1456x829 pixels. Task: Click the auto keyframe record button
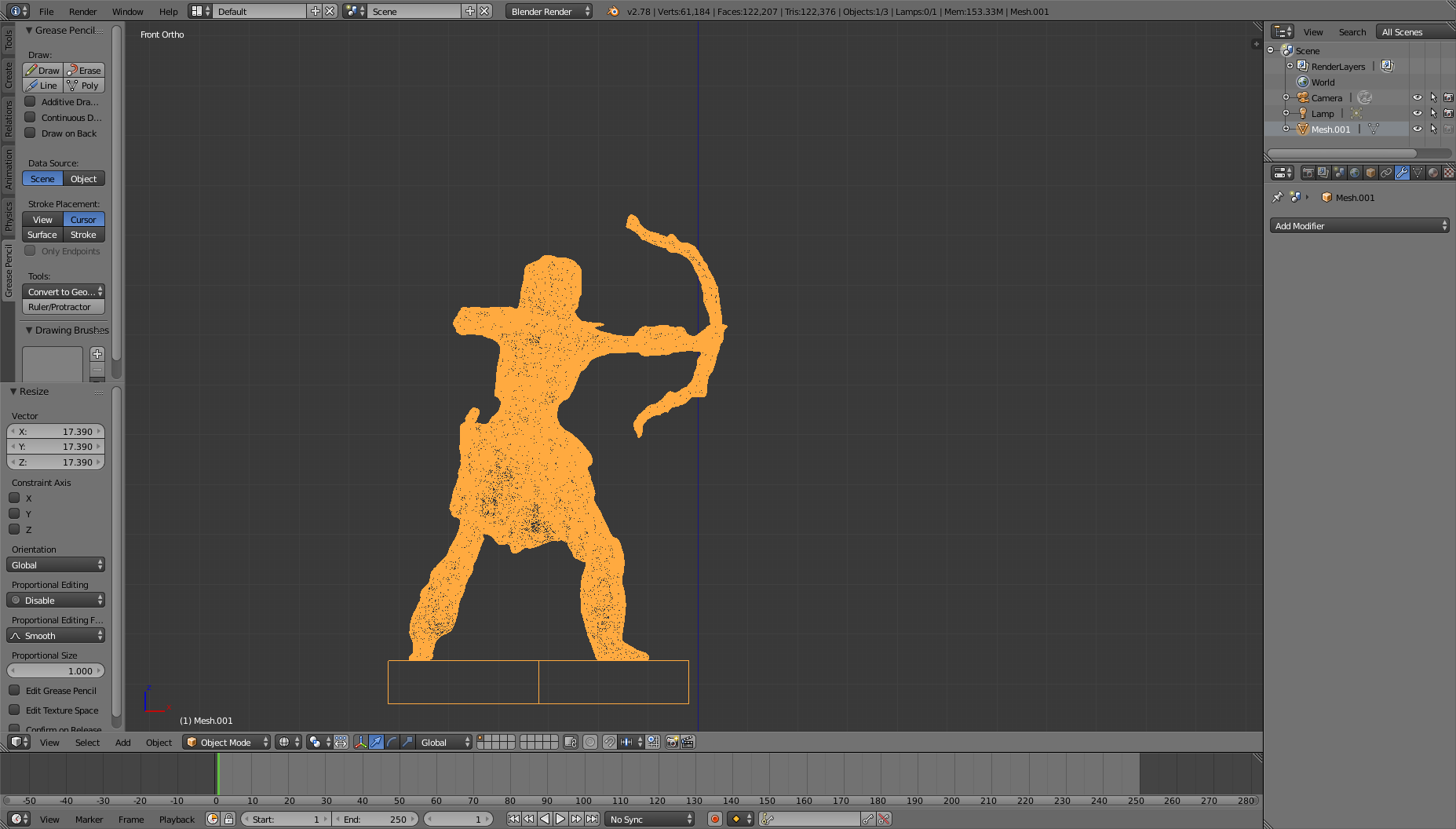click(x=714, y=819)
